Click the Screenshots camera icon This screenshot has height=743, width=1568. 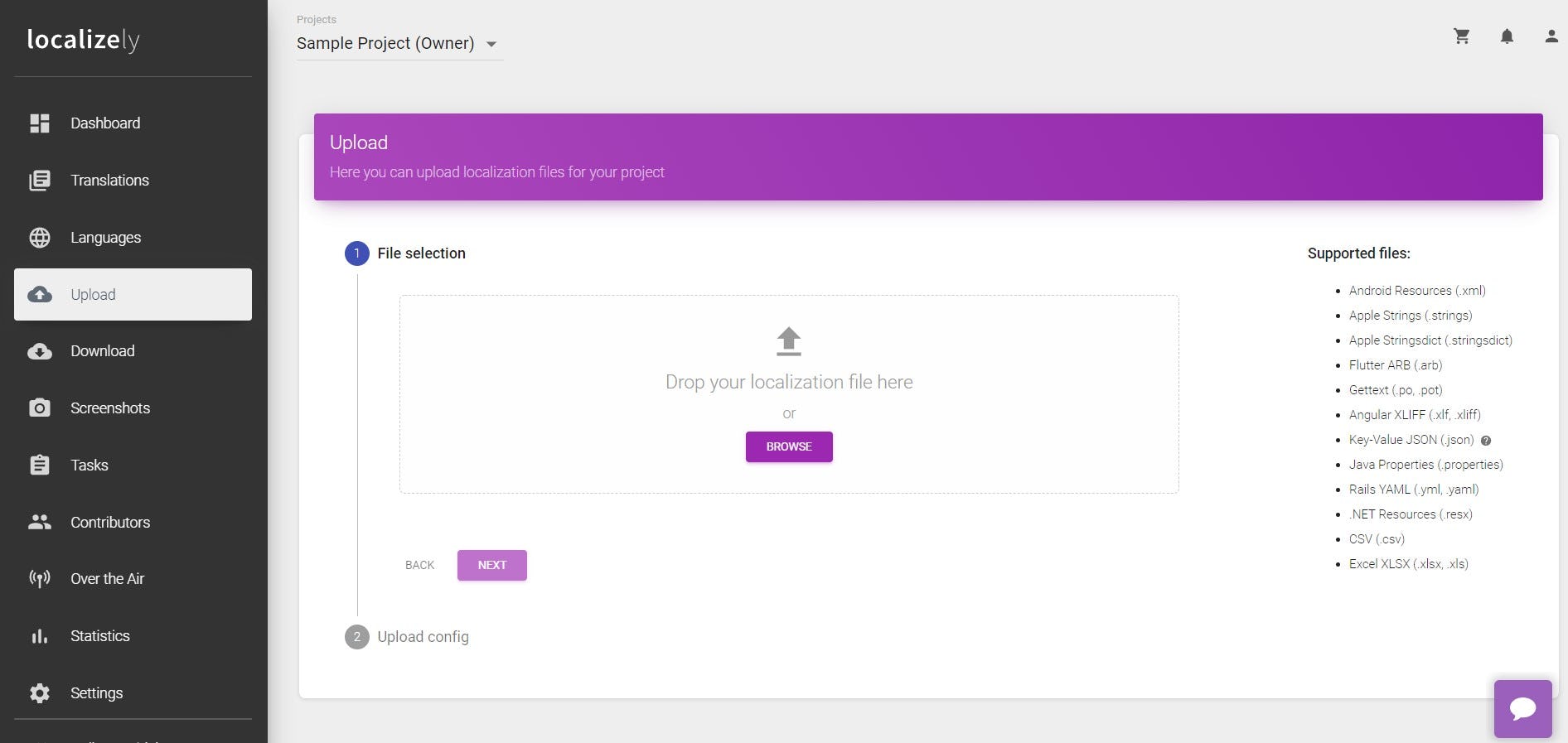40,408
